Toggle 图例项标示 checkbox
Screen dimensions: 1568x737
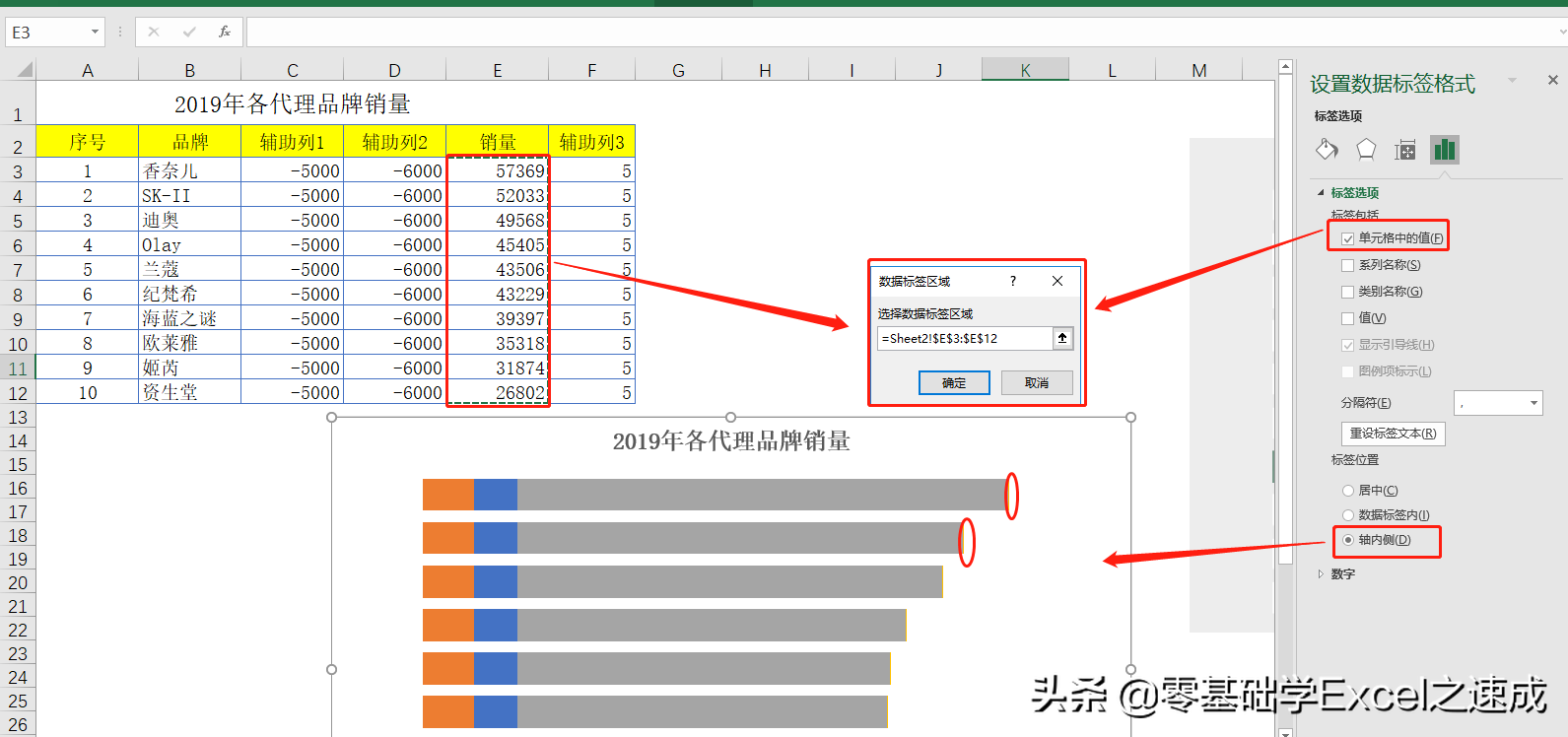(1348, 371)
